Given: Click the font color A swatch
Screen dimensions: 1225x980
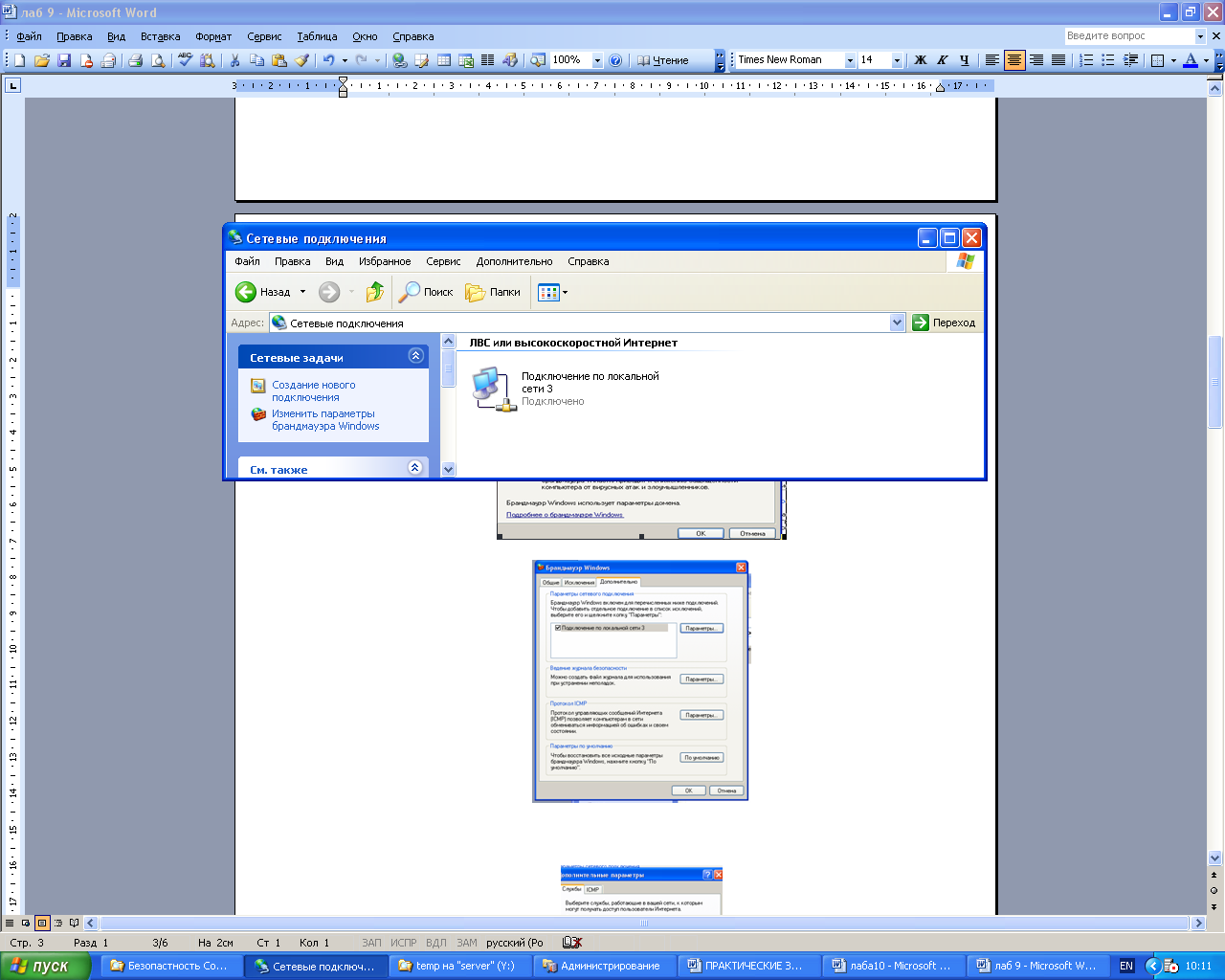Looking at the screenshot, I should pyautogui.click(x=1191, y=60).
